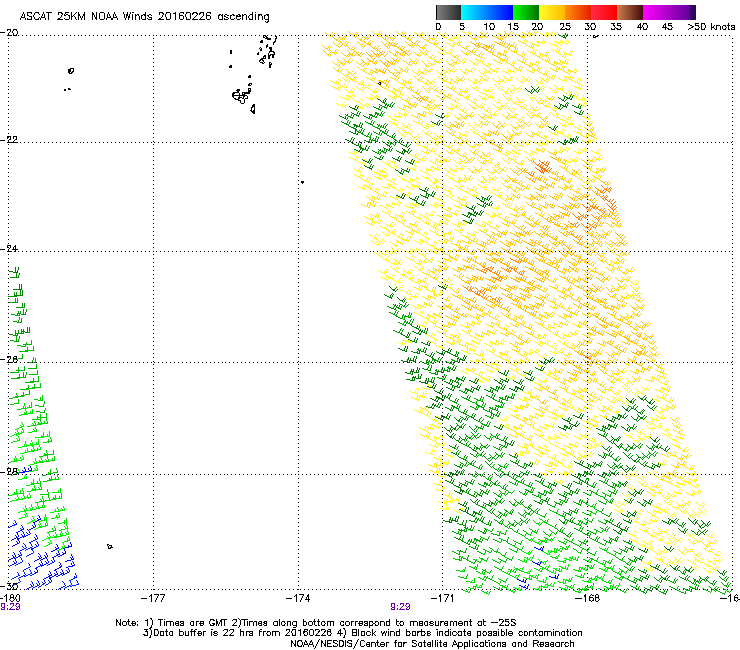Click the purple '9:29' time left of -171
The width and height of the screenshot is (740, 650).
point(400,607)
